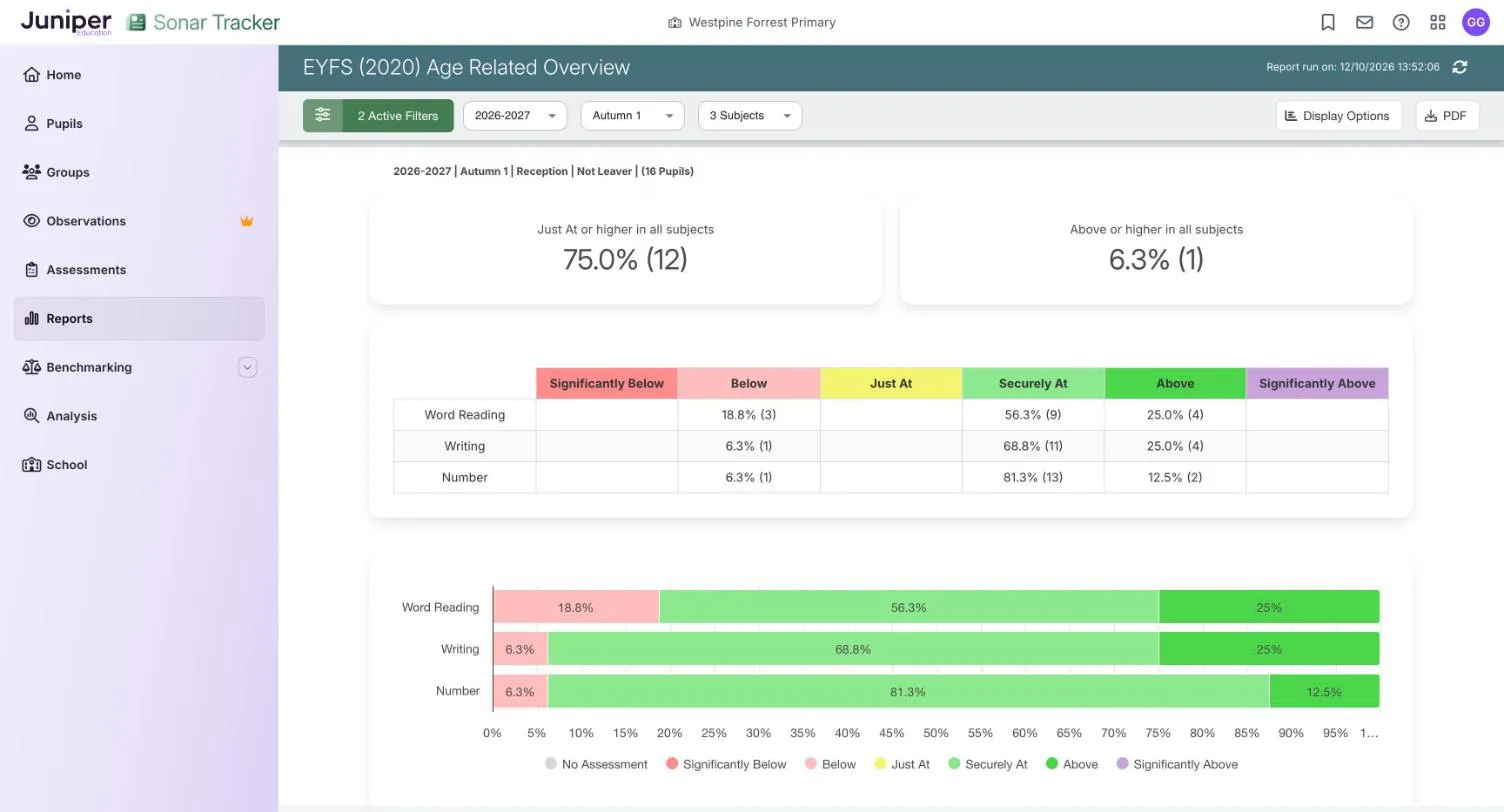Expand the Benchmarking chevron
This screenshot has width=1504, height=812.
pos(247,367)
